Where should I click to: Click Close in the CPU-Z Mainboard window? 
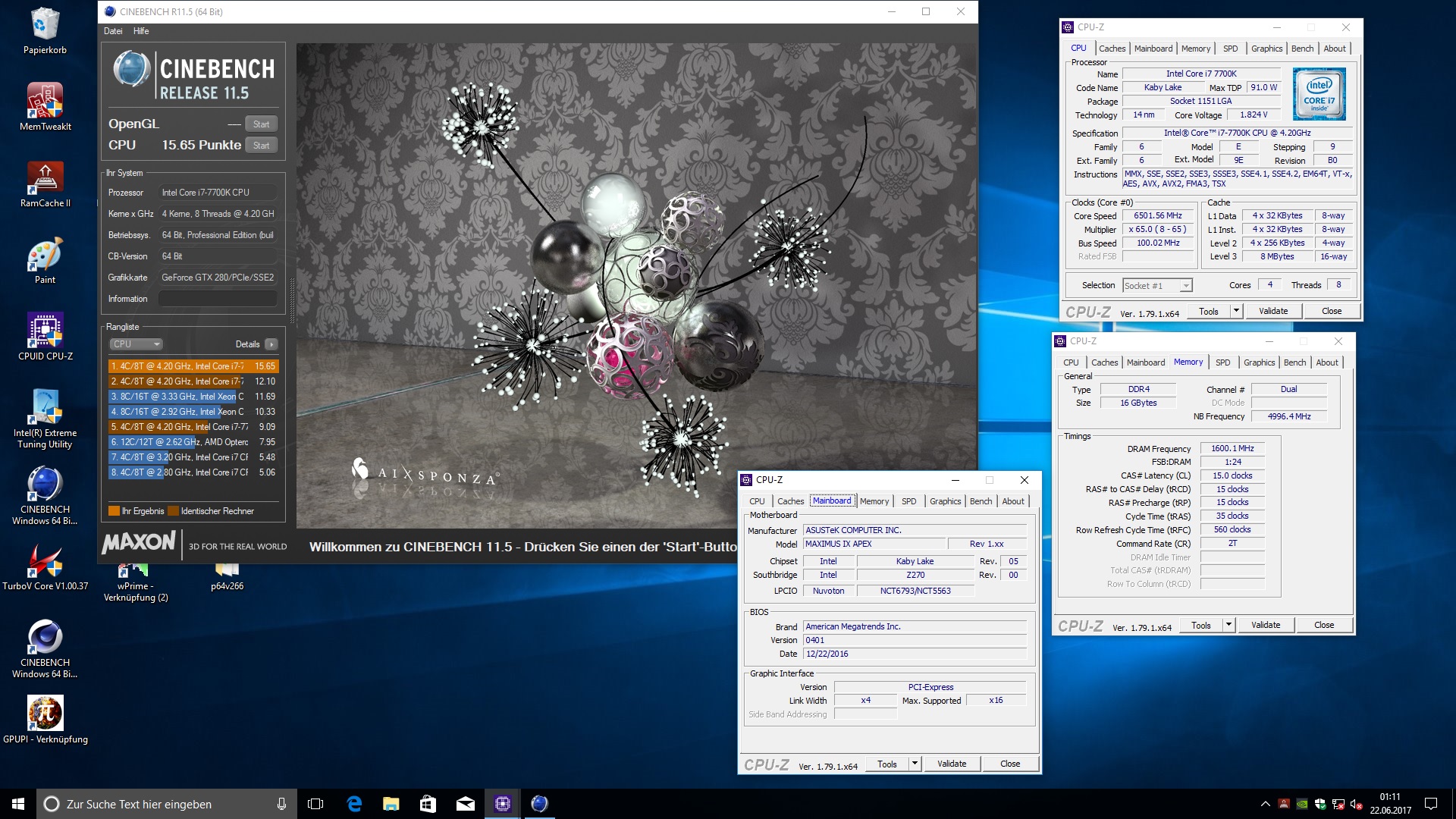click(1010, 764)
